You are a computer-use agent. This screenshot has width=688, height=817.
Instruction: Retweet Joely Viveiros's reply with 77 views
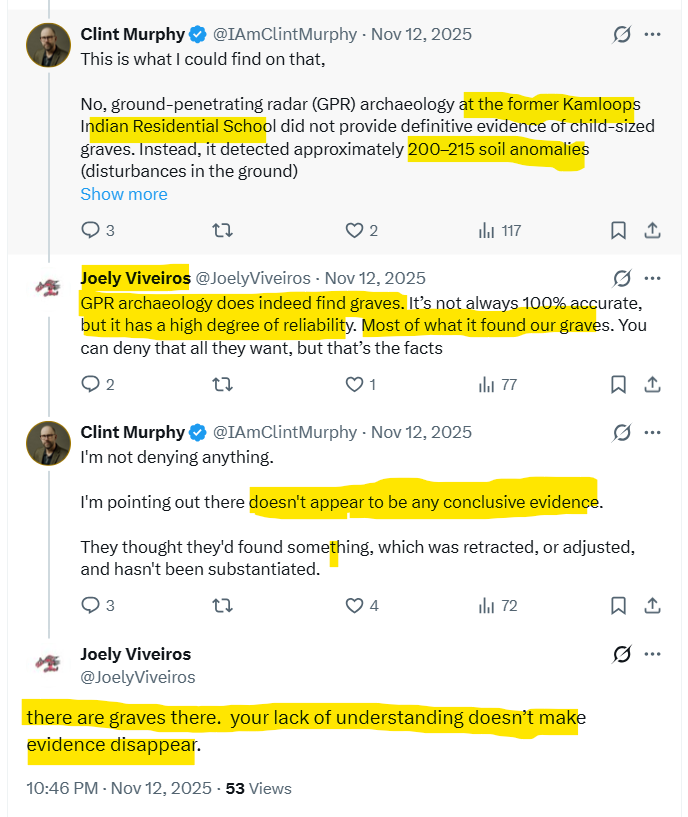click(224, 384)
